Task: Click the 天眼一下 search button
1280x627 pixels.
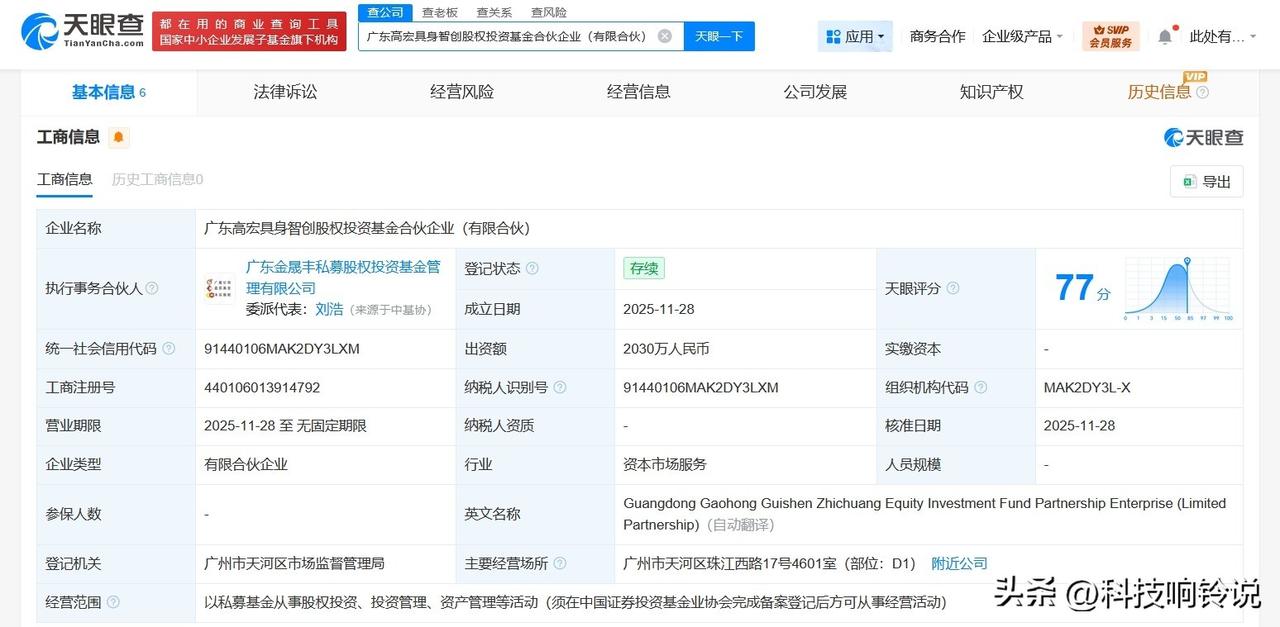Action: (717, 35)
